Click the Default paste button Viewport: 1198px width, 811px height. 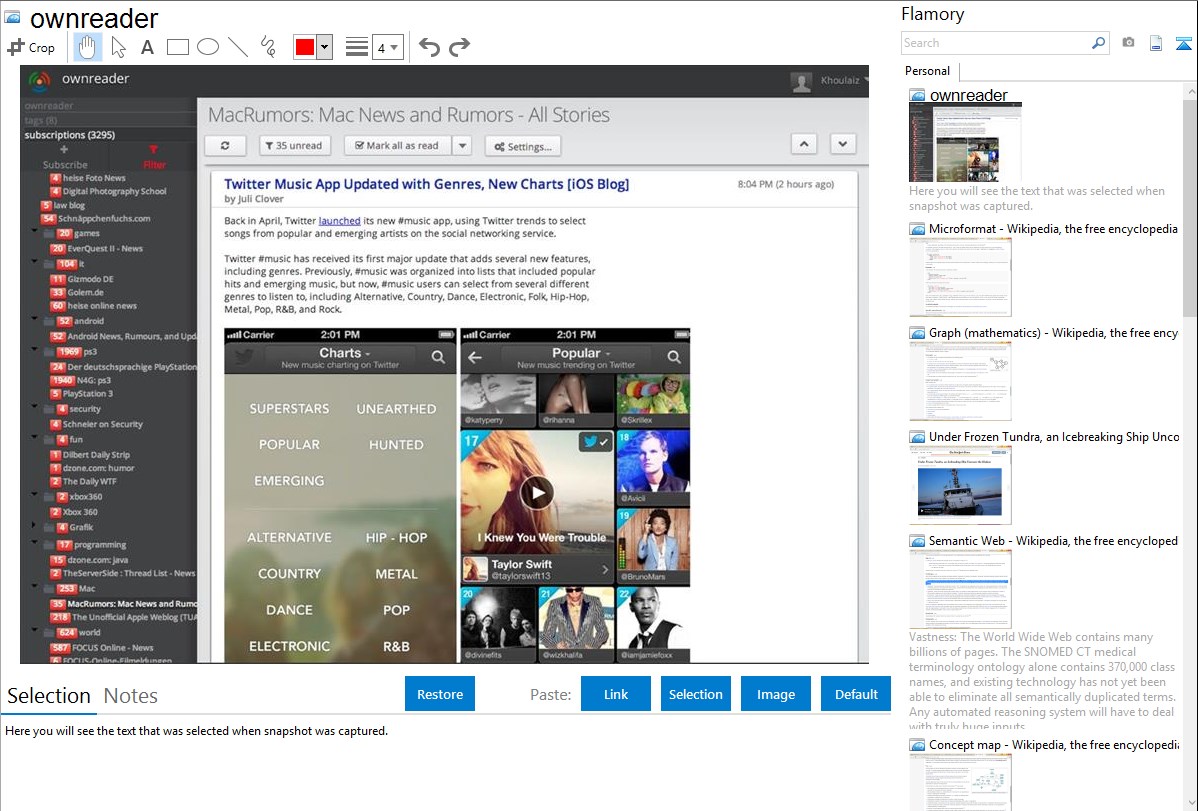click(x=856, y=693)
